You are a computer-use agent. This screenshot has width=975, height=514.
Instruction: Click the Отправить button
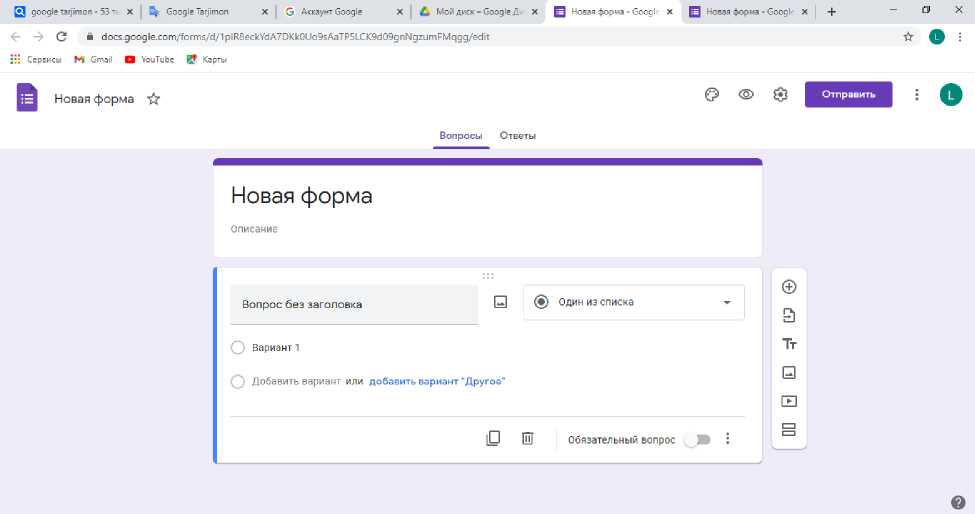[x=848, y=94]
